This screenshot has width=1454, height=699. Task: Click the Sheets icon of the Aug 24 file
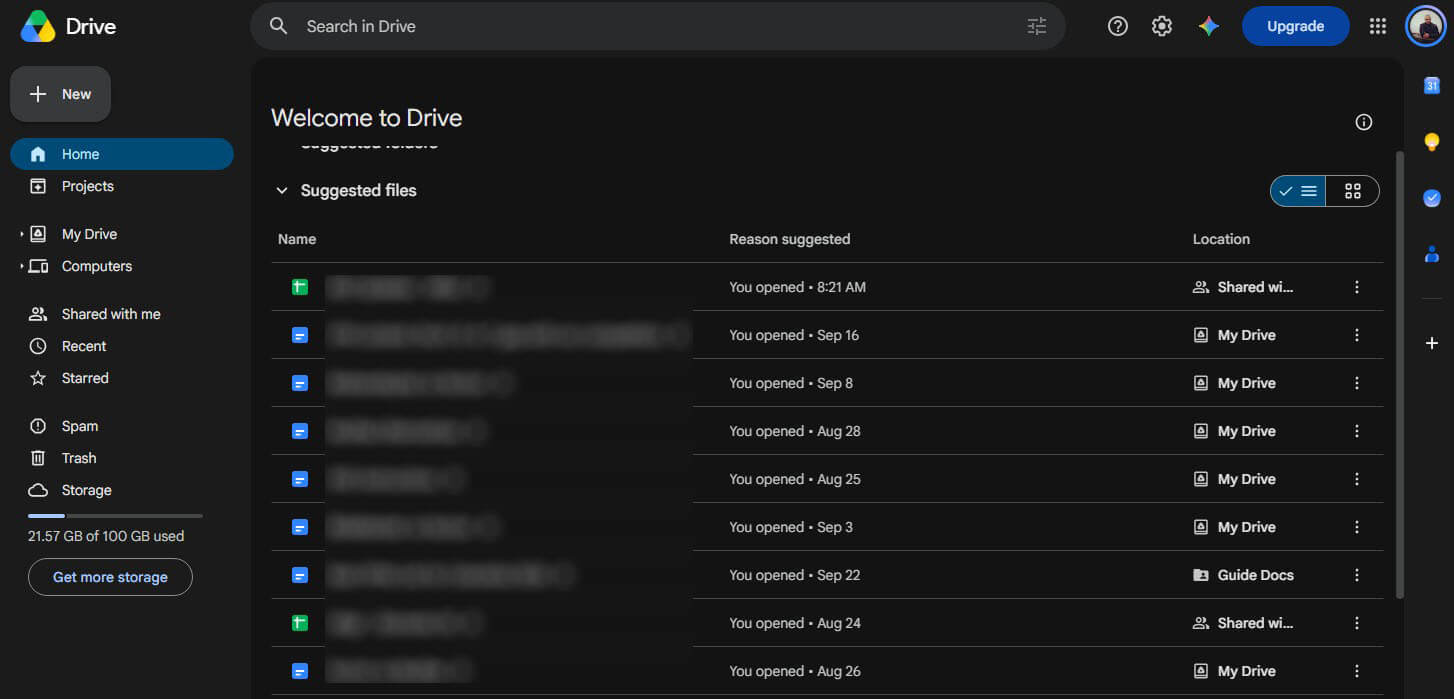(299, 623)
